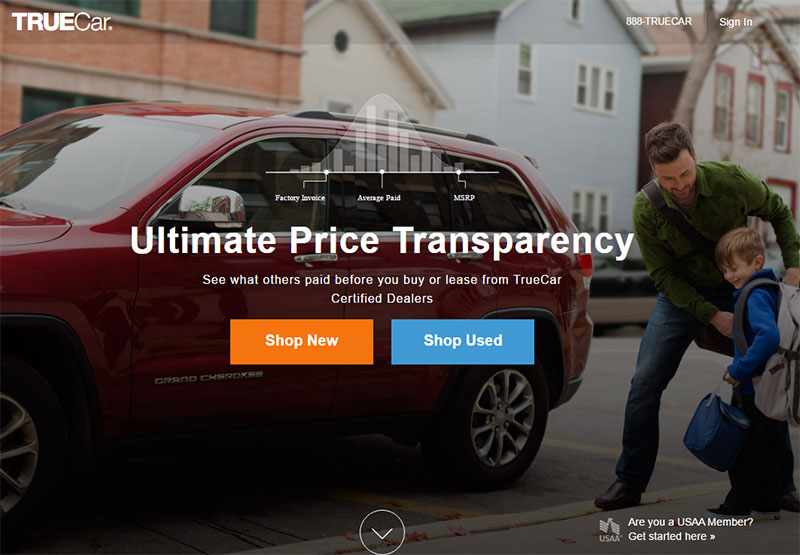Click the Are you a USAA Member text
800x555 pixels.
pos(690,522)
